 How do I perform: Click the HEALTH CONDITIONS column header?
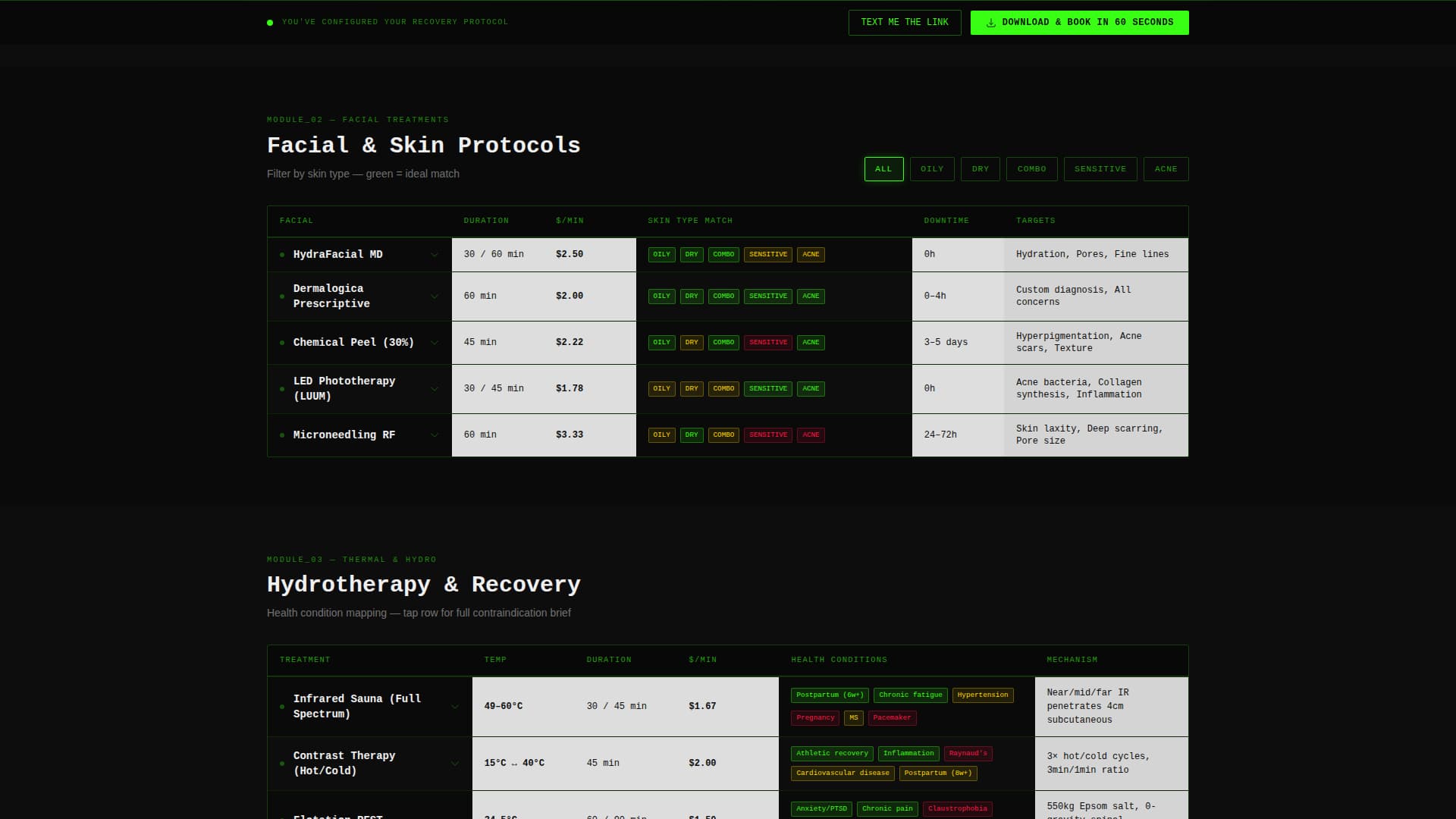tap(839, 660)
